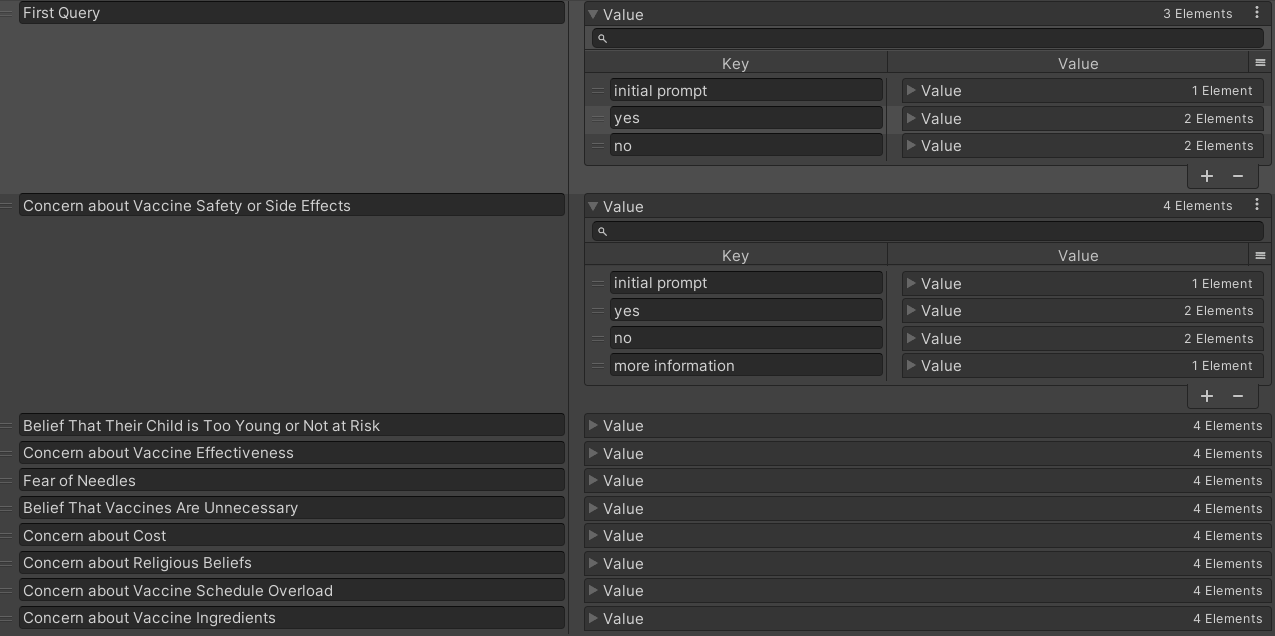Collapse the First Query Value foldout
Screen dimensions: 1275x636
pyautogui.click(x=593, y=14)
